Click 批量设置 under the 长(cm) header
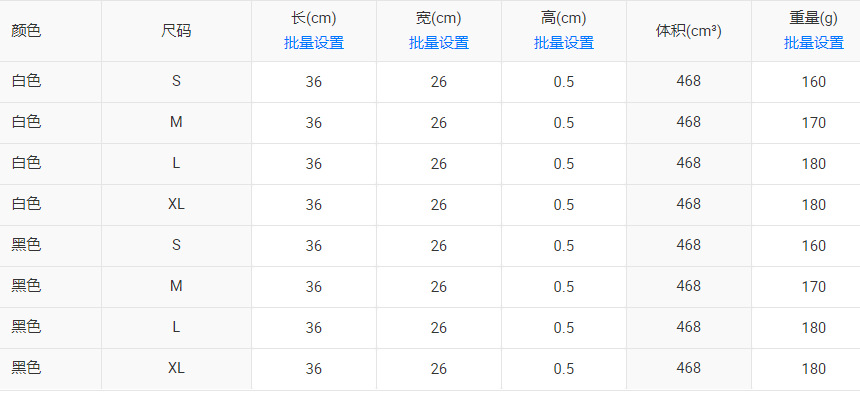The height and width of the screenshot is (401, 860). click(x=313, y=43)
